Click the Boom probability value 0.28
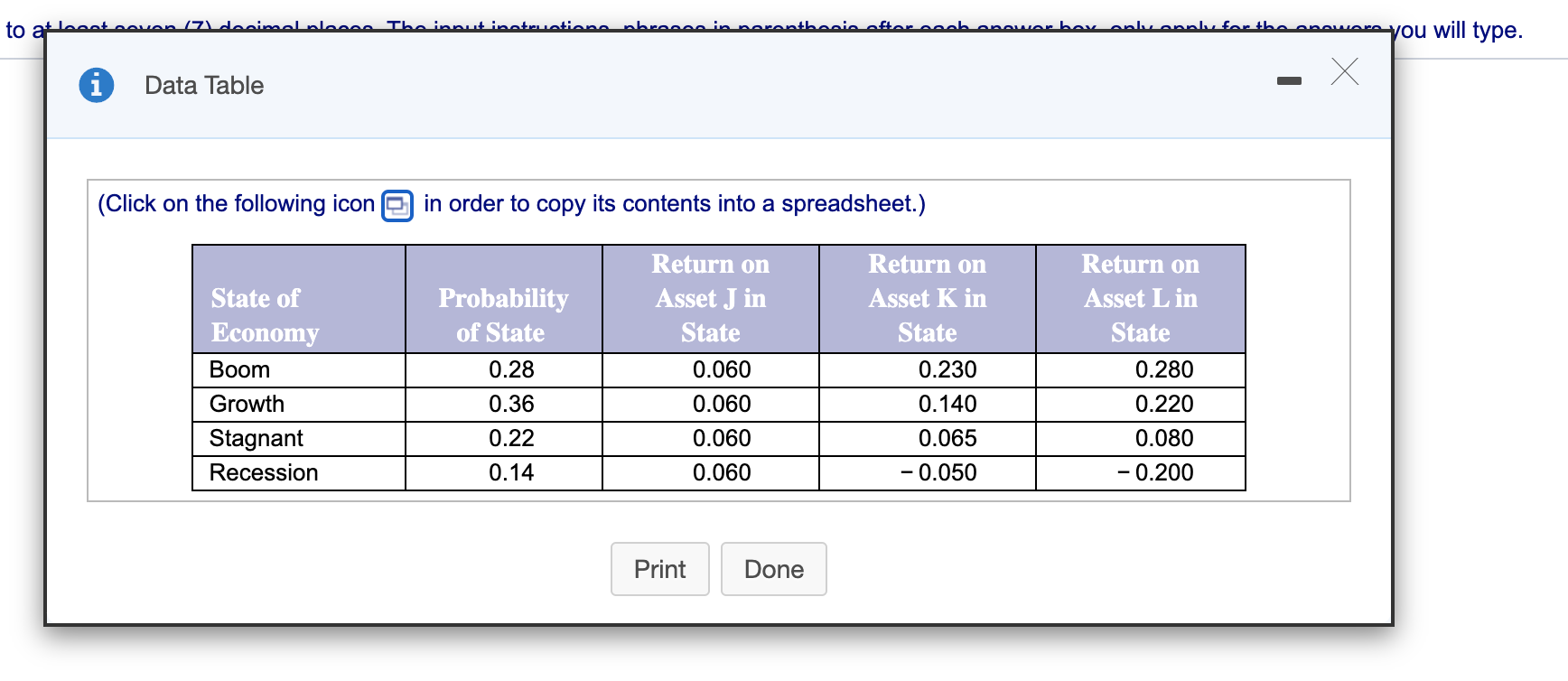This screenshot has height=681, width=1568. pos(511,370)
